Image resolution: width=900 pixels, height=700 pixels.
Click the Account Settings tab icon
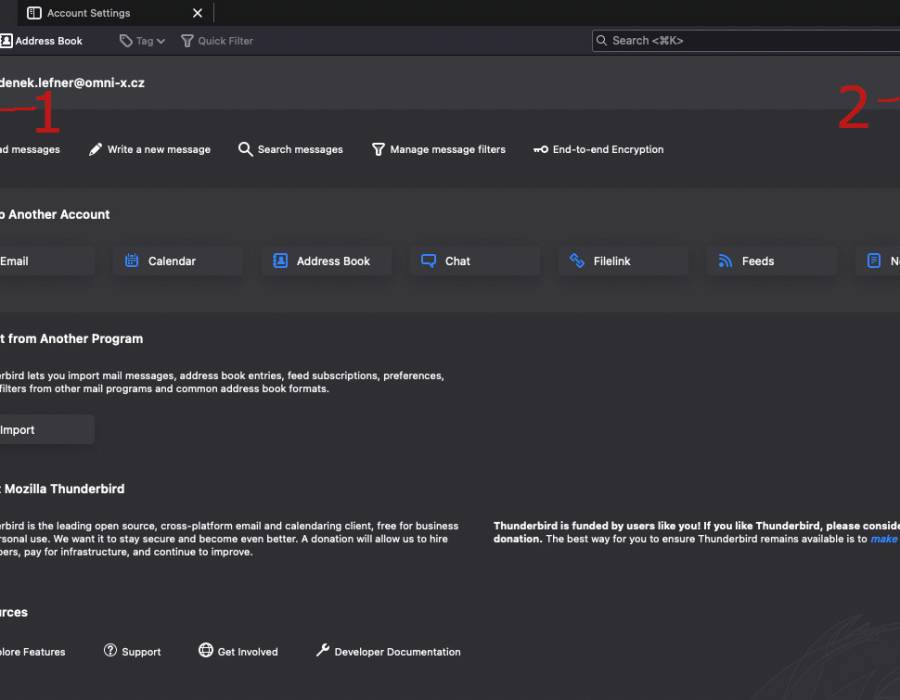(34, 13)
